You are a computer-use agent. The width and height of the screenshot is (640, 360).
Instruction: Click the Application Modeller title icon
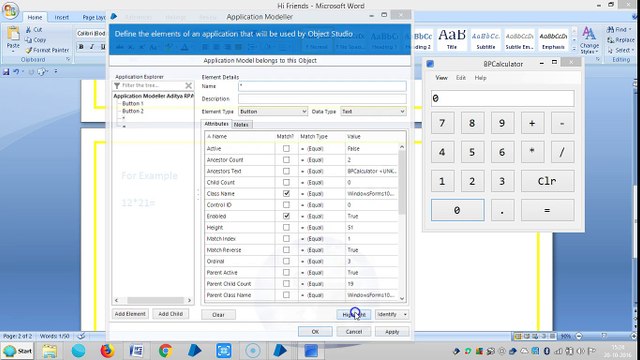pos(114,16)
